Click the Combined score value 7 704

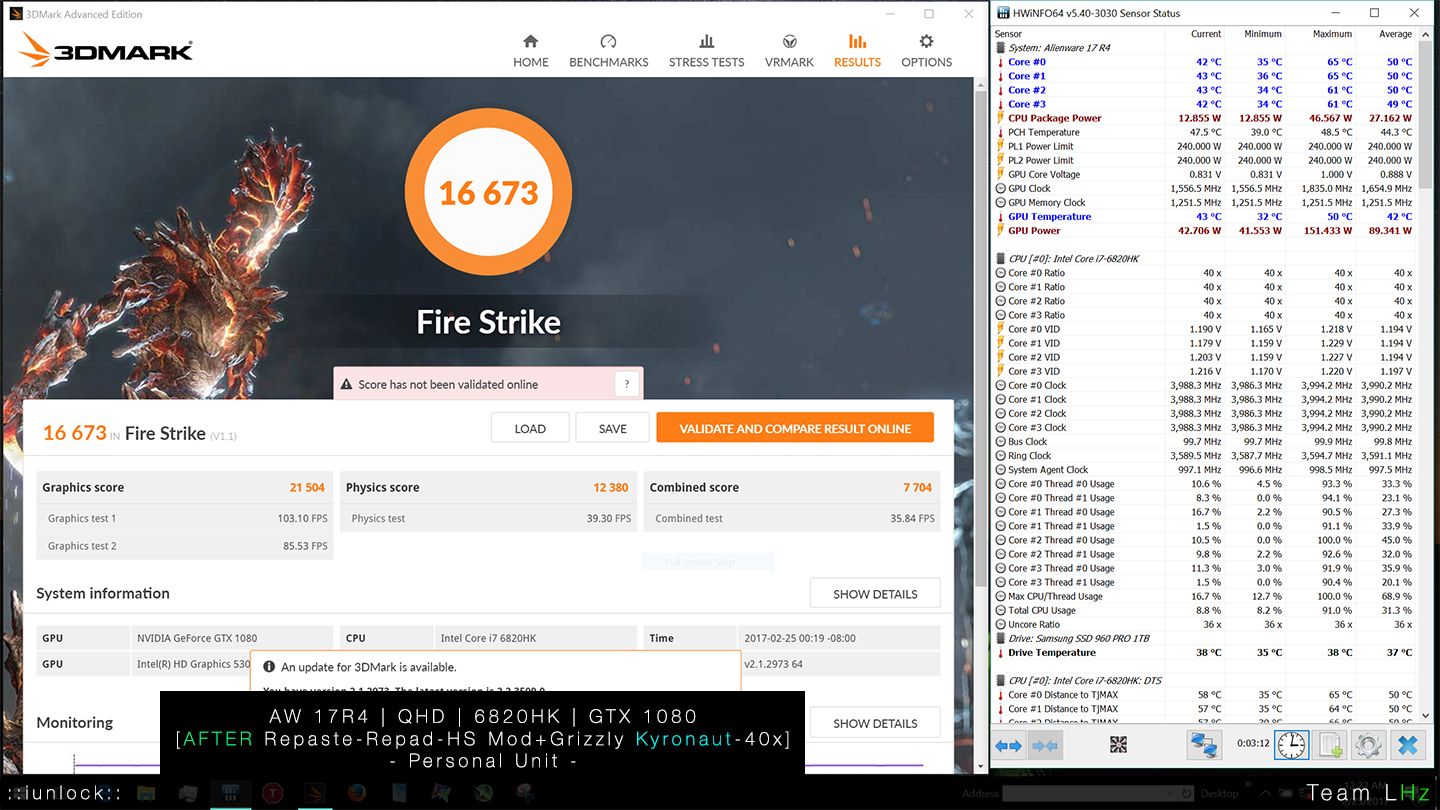917,487
